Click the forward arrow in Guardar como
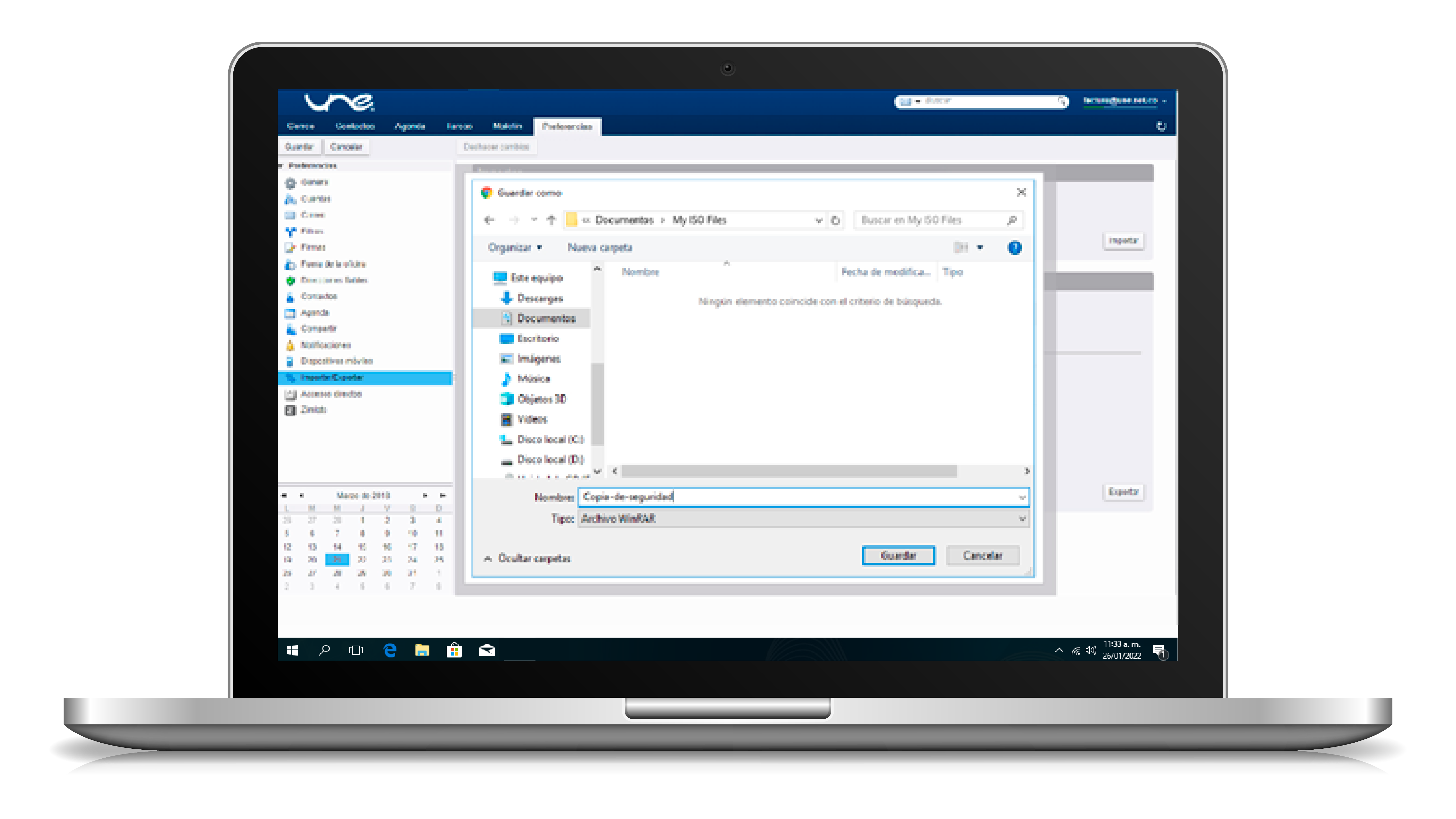The height and width of the screenshot is (819, 1456). [x=514, y=220]
